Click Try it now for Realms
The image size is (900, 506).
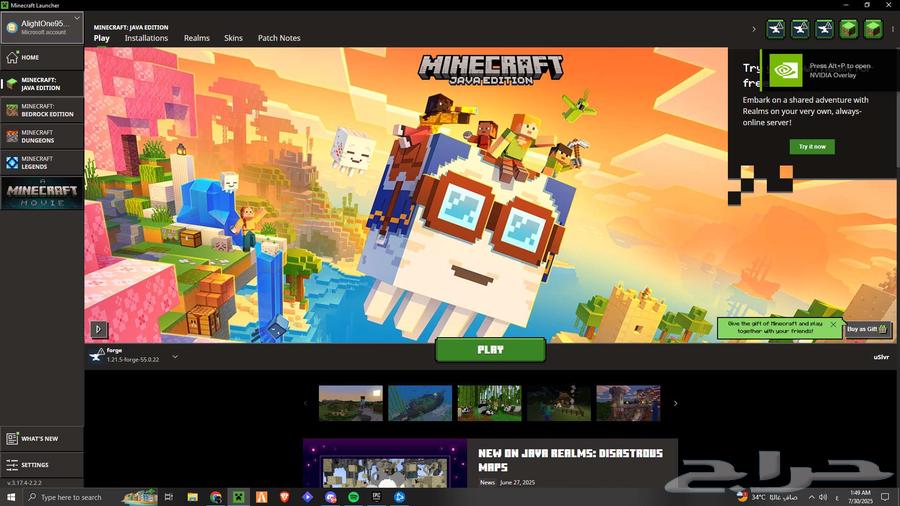coord(812,147)
